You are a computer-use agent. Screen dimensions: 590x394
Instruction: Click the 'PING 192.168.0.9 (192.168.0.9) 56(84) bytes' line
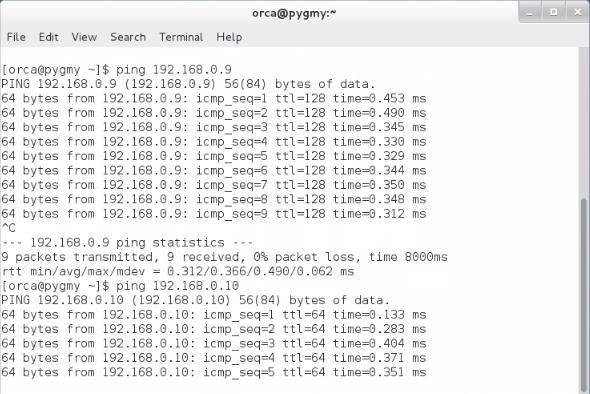[189, 84]
